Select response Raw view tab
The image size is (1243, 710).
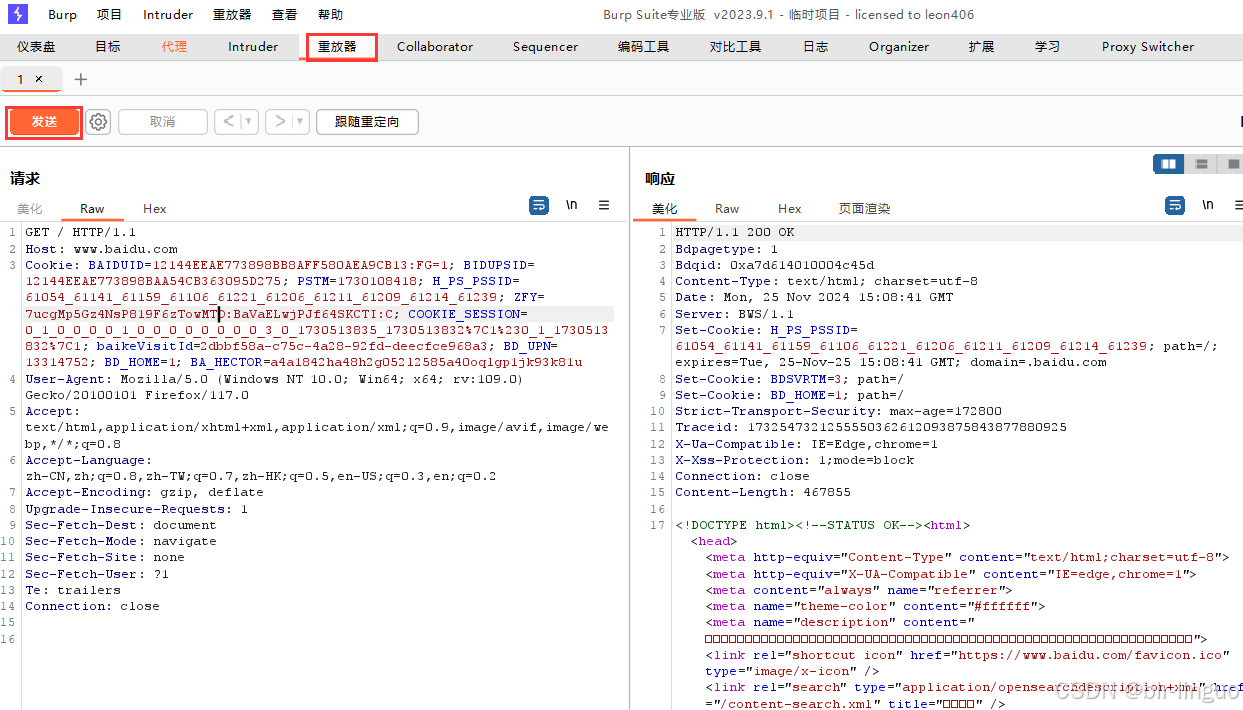[x=727, y=208]
